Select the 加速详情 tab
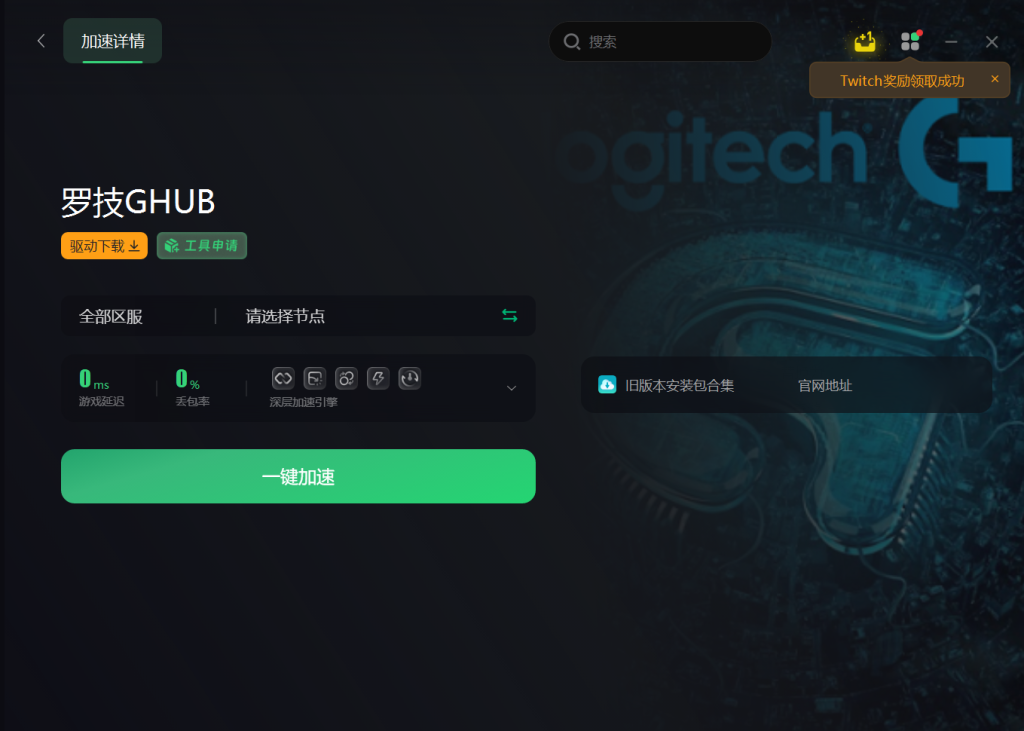The image size is (1024, 731). point(112,41)
